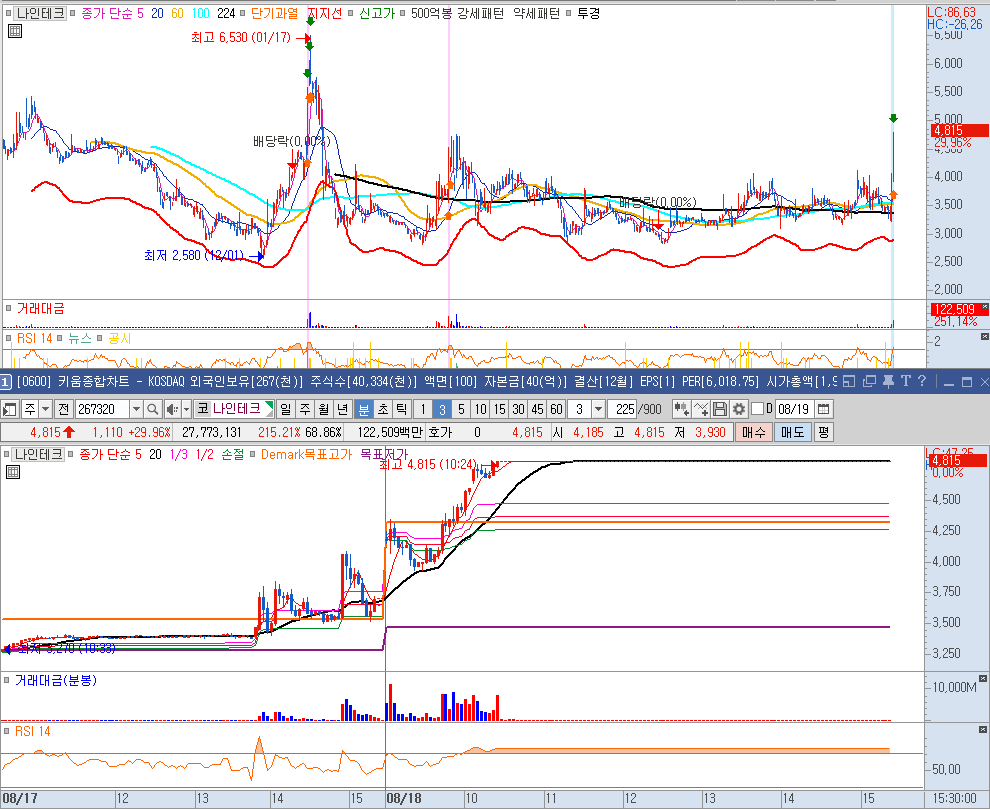Toggle 단기과열 indicator legend marker
The image size is (990, 809).
(x=242, y=13)
